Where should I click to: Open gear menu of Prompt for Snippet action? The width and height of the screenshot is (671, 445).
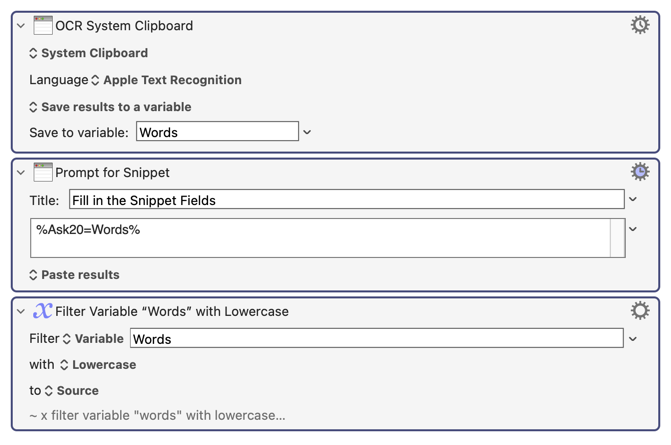pos(640,172)
